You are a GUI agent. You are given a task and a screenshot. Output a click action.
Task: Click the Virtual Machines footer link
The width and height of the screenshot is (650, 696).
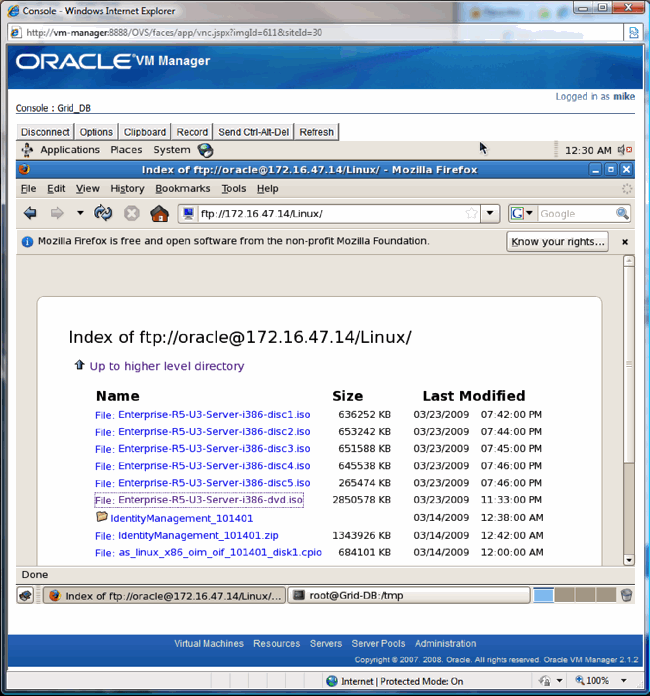[x=209, y=644]
